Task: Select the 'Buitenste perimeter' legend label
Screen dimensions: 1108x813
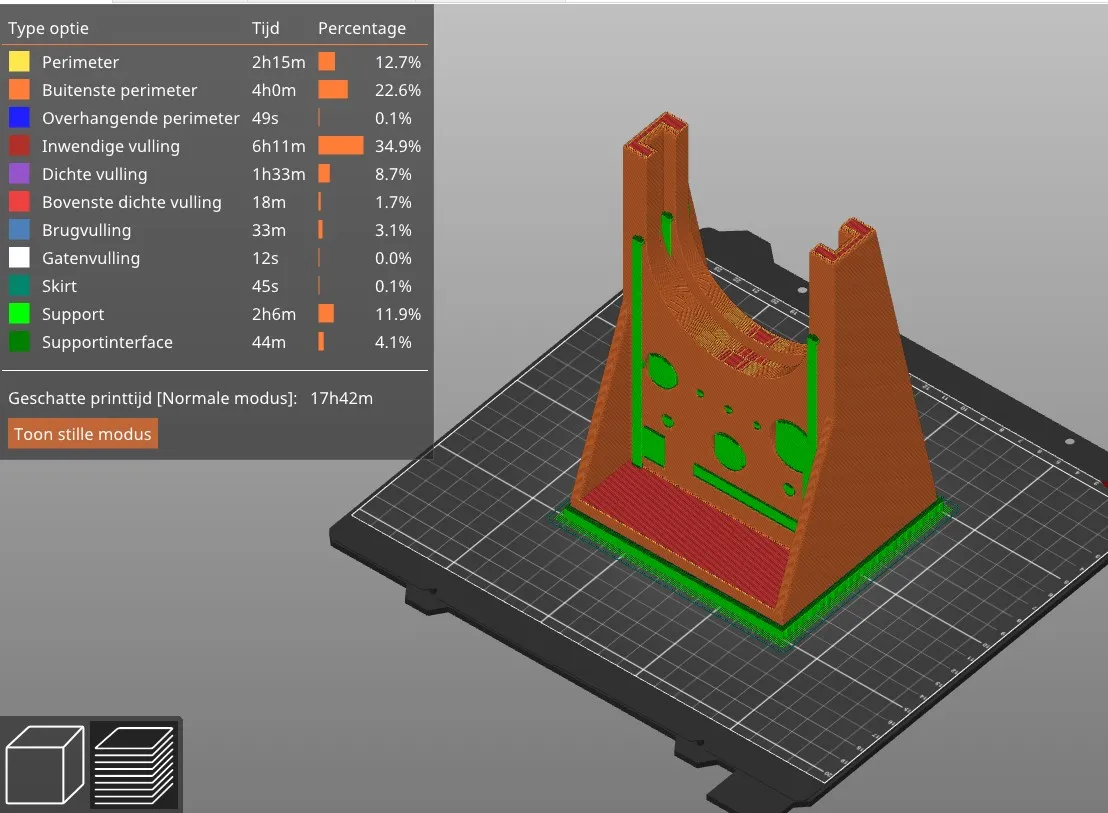Action: [119, 90]
